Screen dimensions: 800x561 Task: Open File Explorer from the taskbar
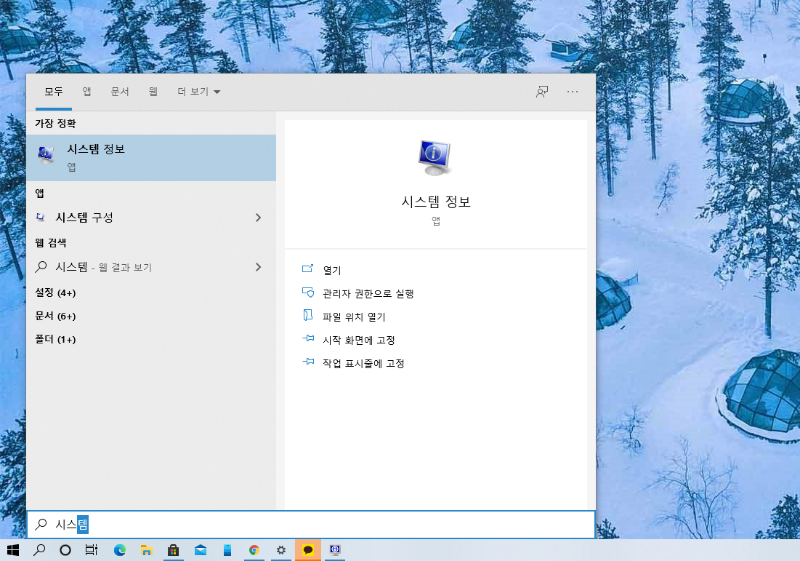[146, 550]
